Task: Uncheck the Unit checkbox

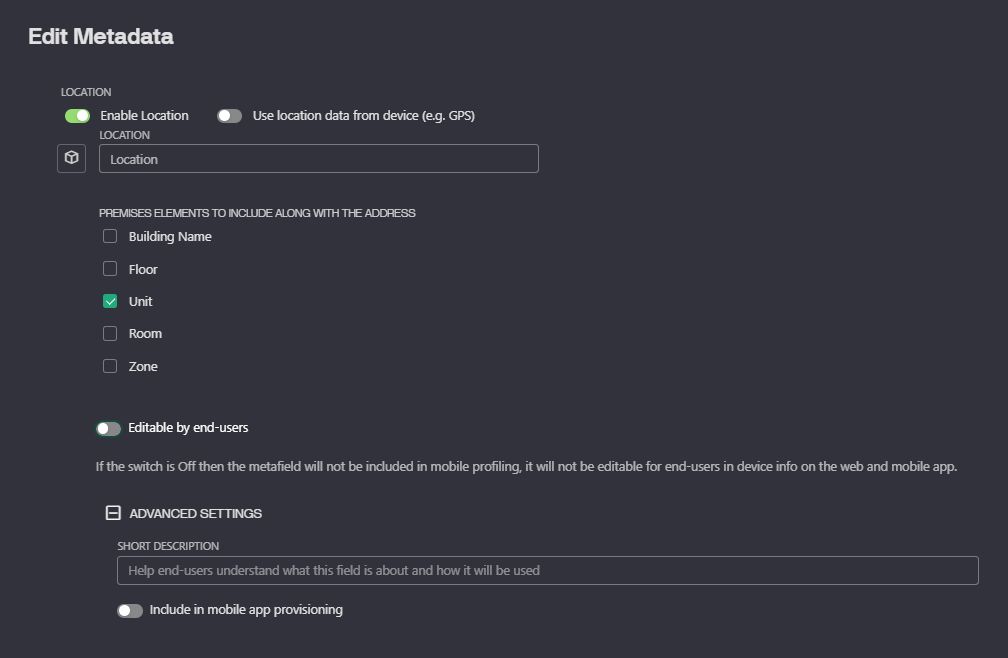Action: click(x=110, y=301)
